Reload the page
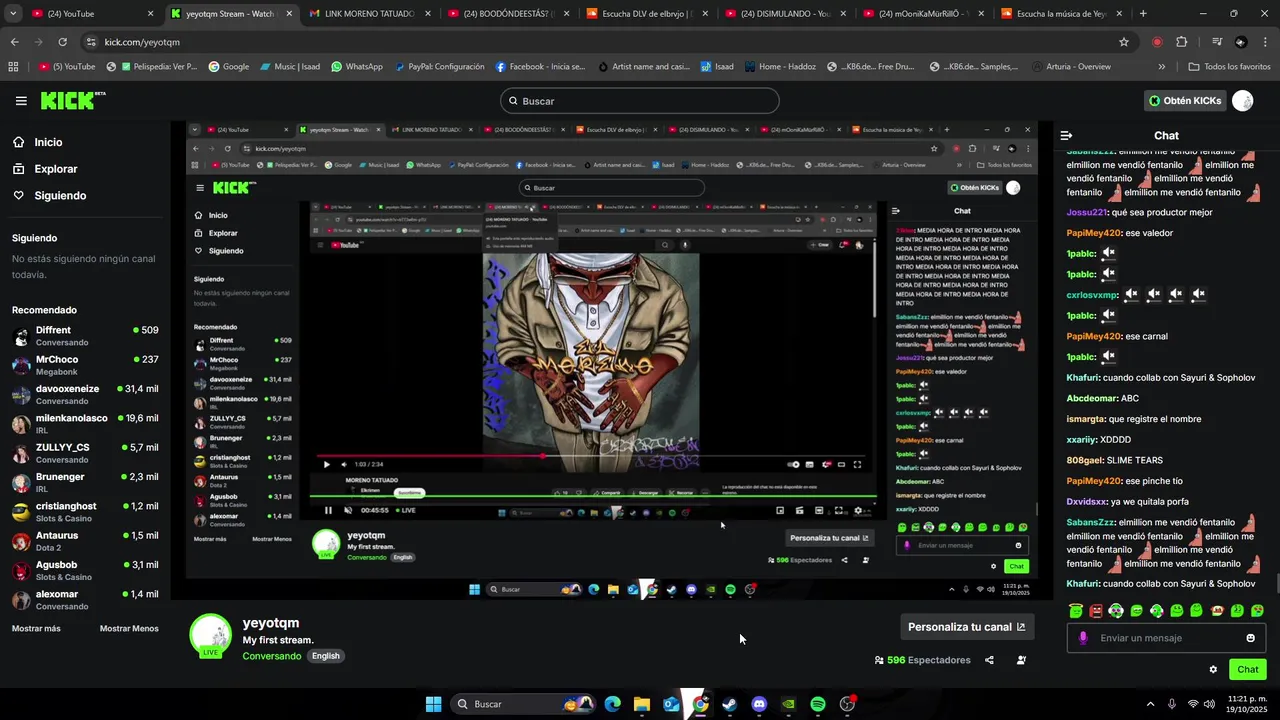Viewport: 1280px width, 720px height. (62, 42)
